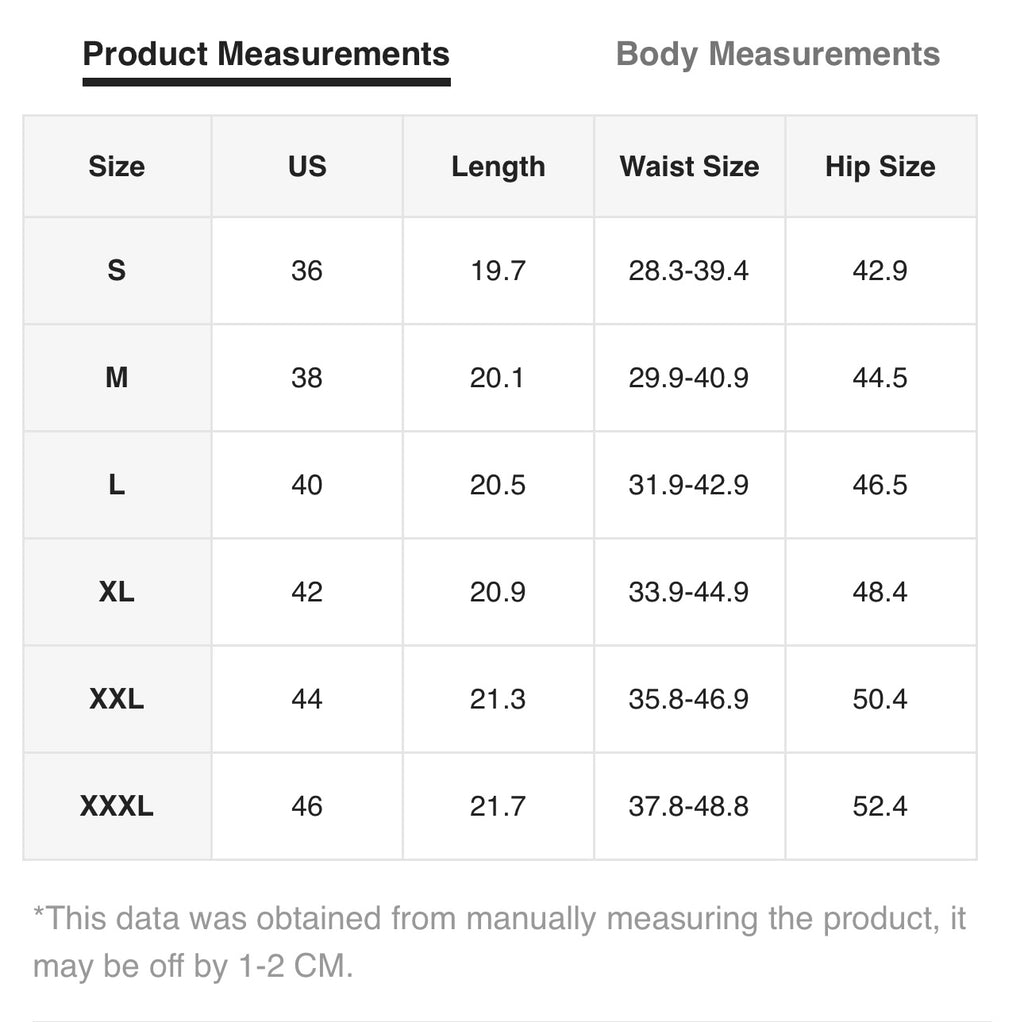Click waist size 37.8-48.8 cell
Viewport: 1024px width, 1022px height.
pyautogui.click(x=689, y=806)
